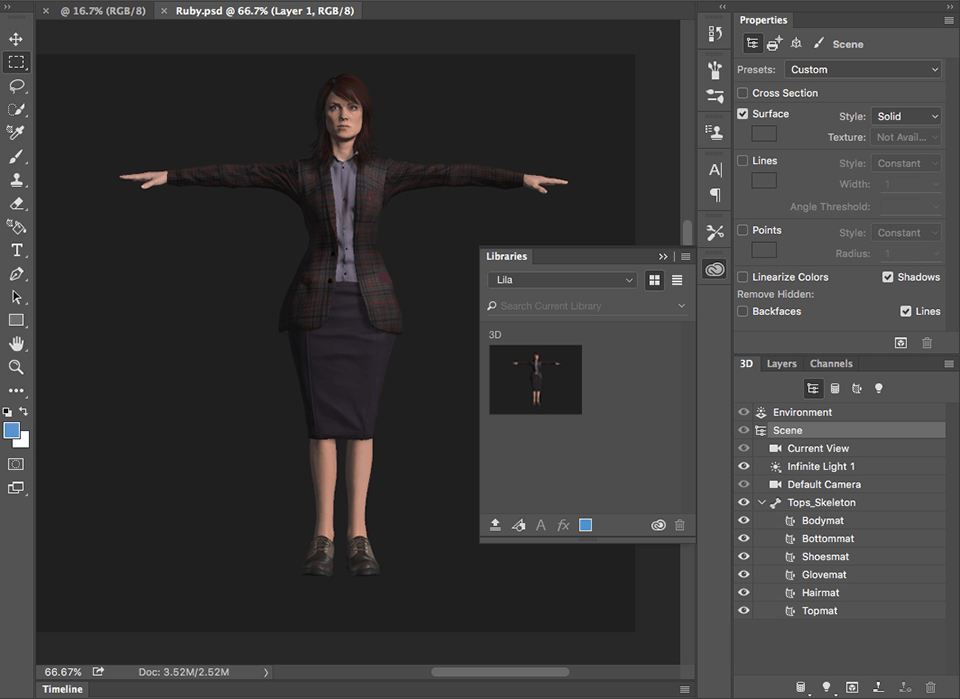The height and width of the screenshot is (699, 960).
Task: Click the Mesh icon in the 3D panel
Action: click(x=835, y=388)
